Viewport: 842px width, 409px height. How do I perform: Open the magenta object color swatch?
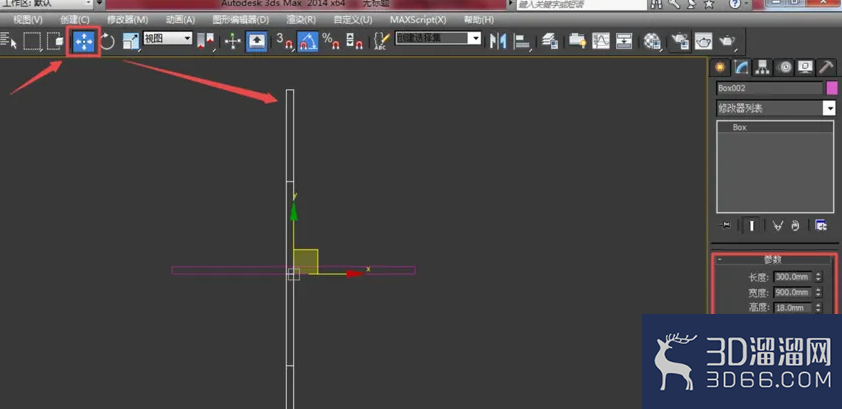coord(832,88)
